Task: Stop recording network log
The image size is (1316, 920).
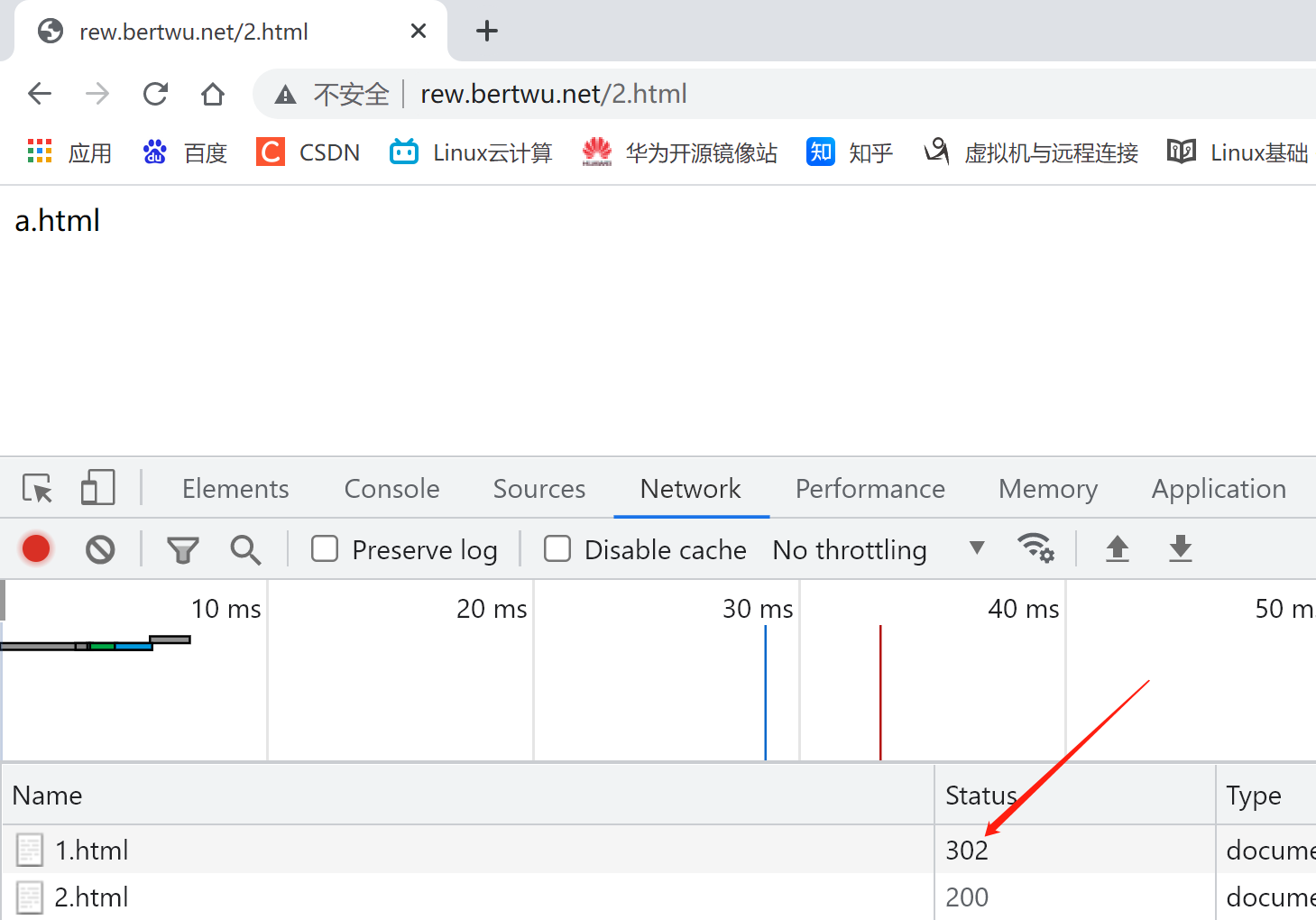Action: pos(36,548)
